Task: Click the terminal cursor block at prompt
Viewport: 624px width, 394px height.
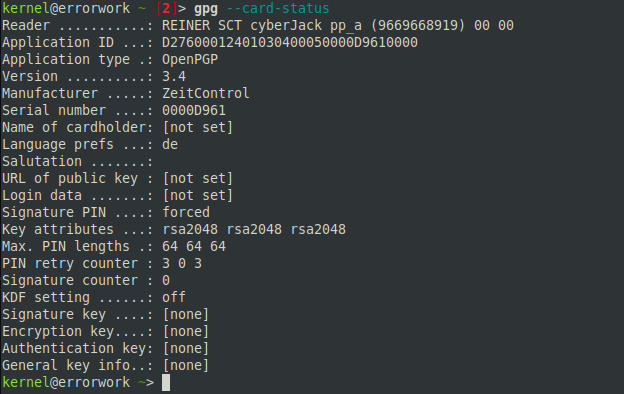Action: [x=166, y=382]
